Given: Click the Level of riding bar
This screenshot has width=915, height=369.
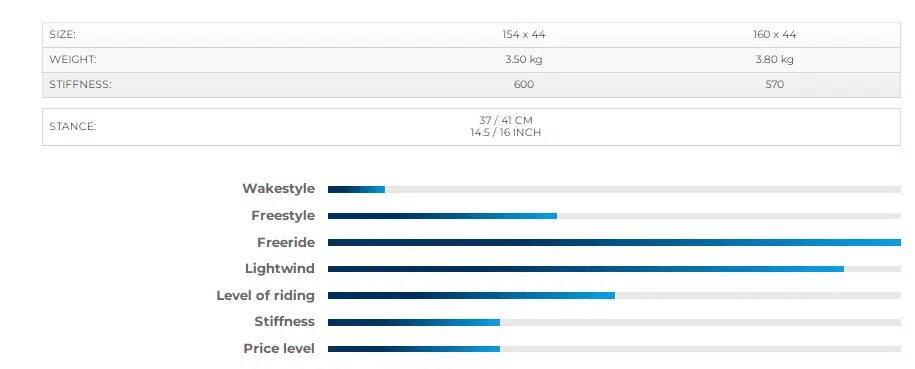Looking at the screenshot, I should (x=614, y=295).
